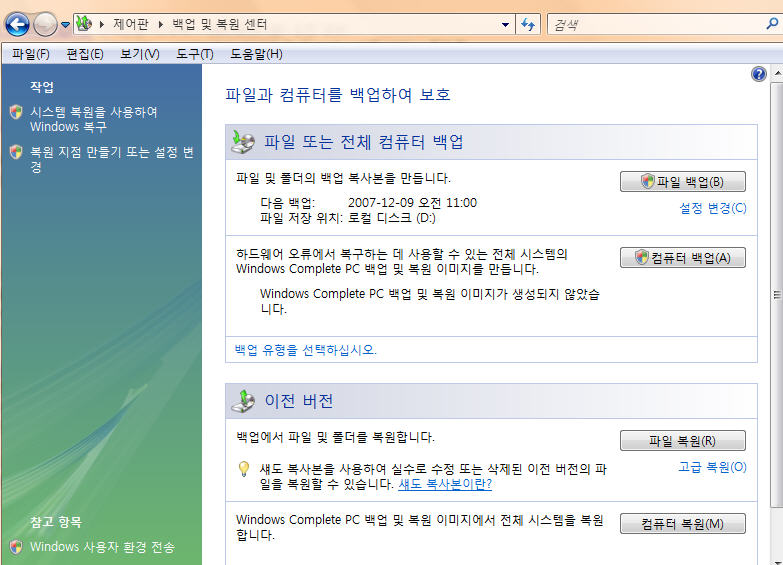Click restore icon in 이전 버전 header
The width and height of the screenshot is (783, 565).
click(243, 401)
